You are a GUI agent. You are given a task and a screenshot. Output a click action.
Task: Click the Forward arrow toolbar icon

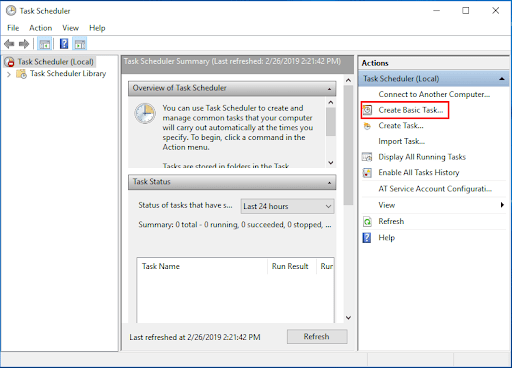pyautogui.click(x=24, y=44)
